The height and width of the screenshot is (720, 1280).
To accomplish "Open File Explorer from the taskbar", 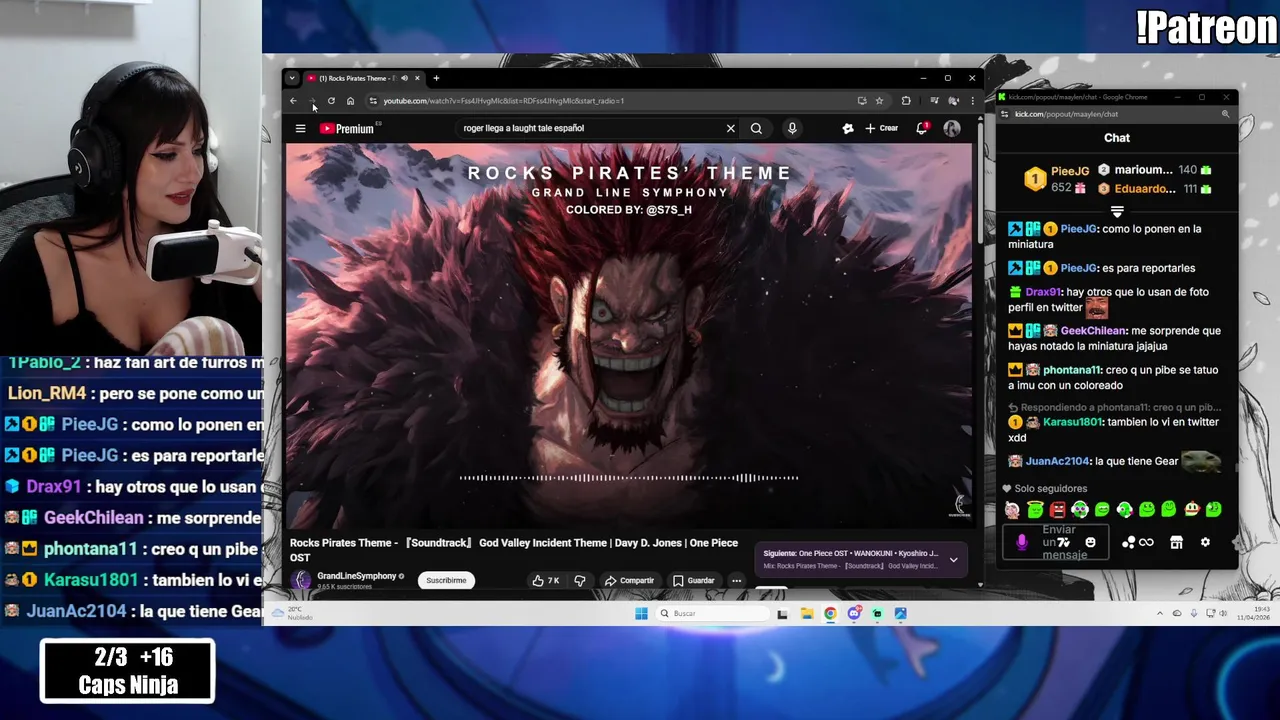I will [806, 614].
